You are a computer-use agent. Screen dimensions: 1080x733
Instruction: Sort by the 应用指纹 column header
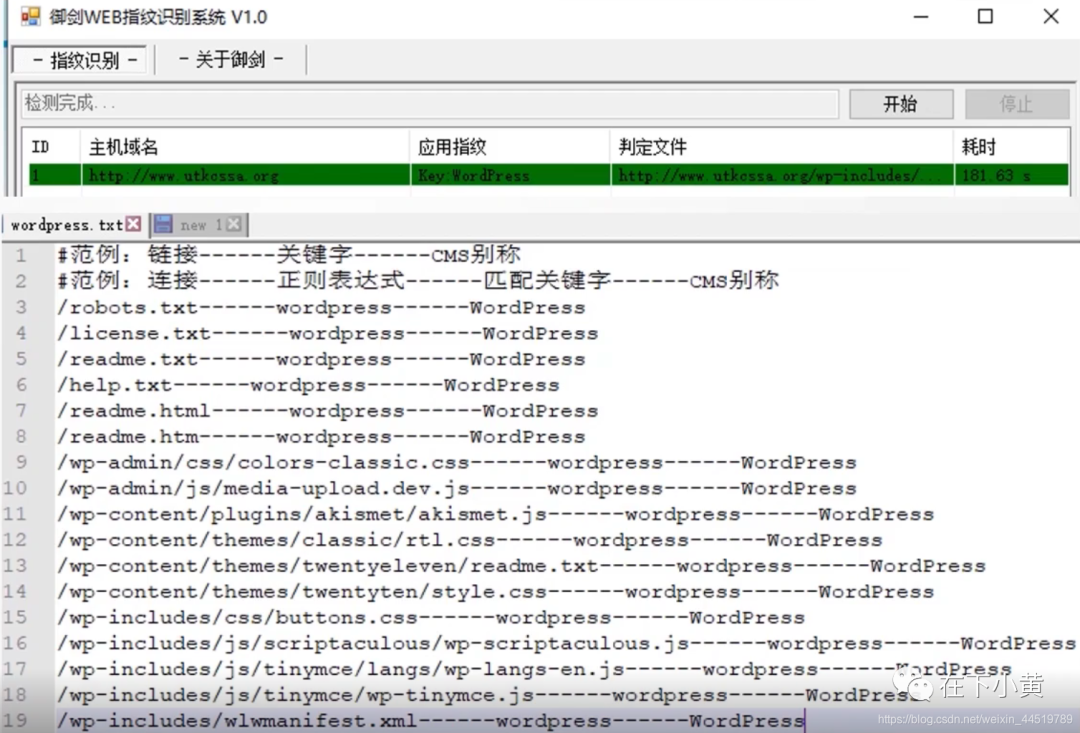coord(510,147)
